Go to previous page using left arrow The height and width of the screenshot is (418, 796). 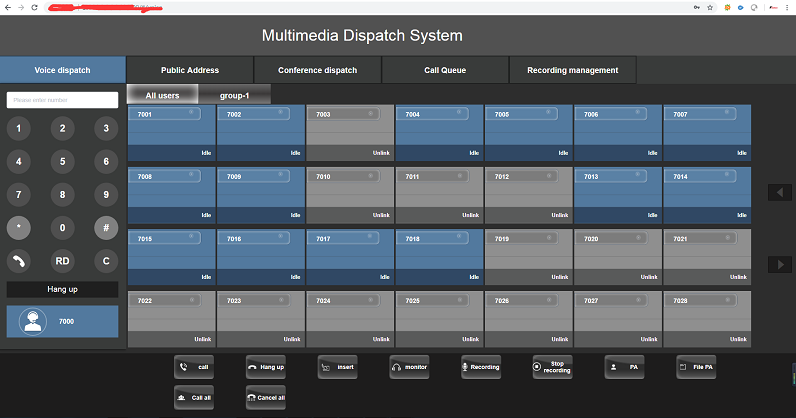pos(778,192)
